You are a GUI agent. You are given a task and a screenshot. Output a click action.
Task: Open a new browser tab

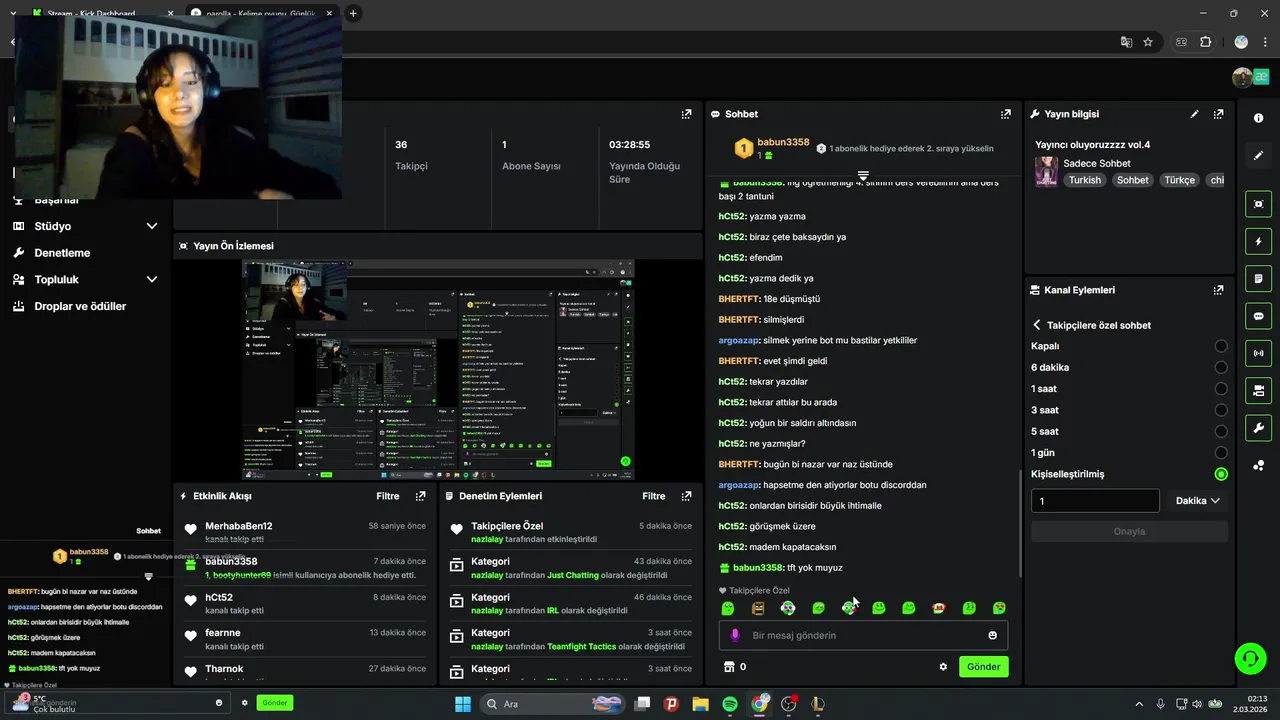(353, 13)
